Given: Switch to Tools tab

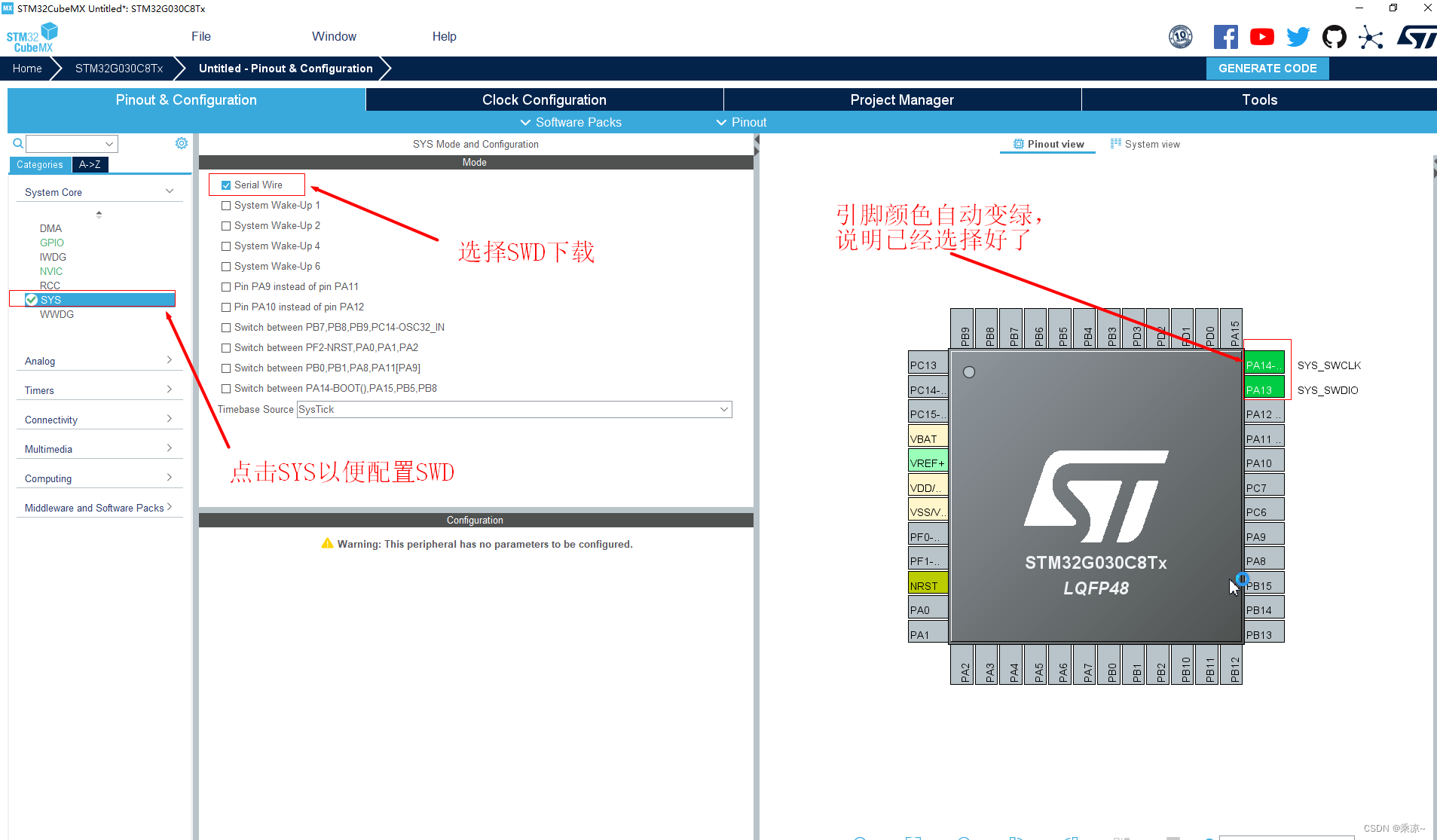Looking at the screenshot, I should (1259, 99).
